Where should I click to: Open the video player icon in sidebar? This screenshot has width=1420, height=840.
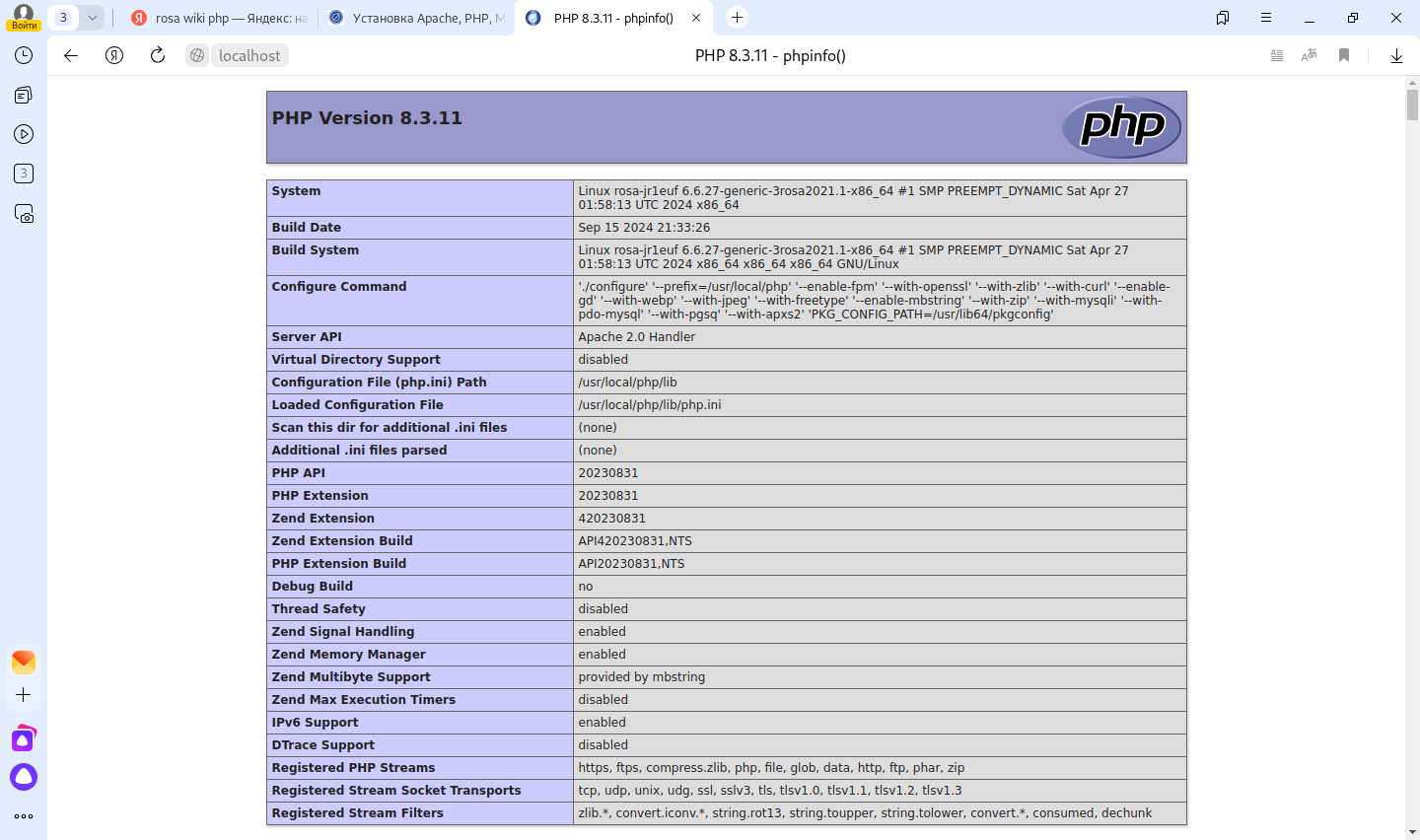(x=24, y=134)
